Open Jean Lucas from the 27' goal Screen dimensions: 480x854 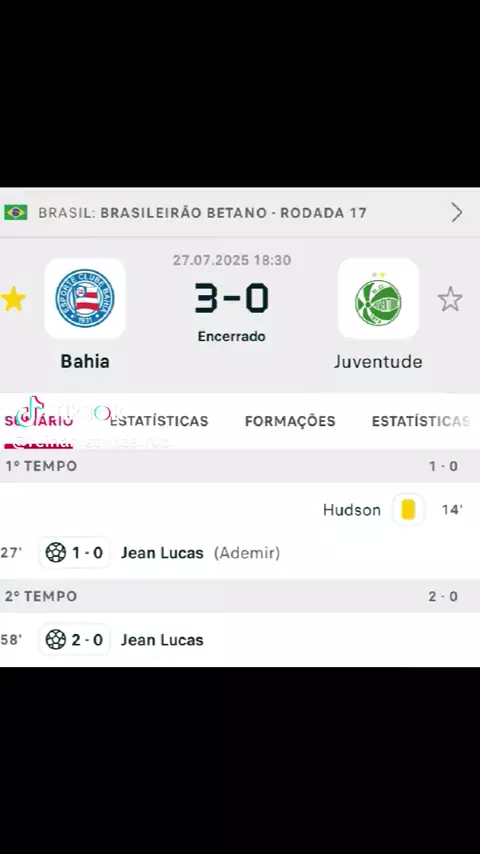pyautogui.click(x=162, y=553)
